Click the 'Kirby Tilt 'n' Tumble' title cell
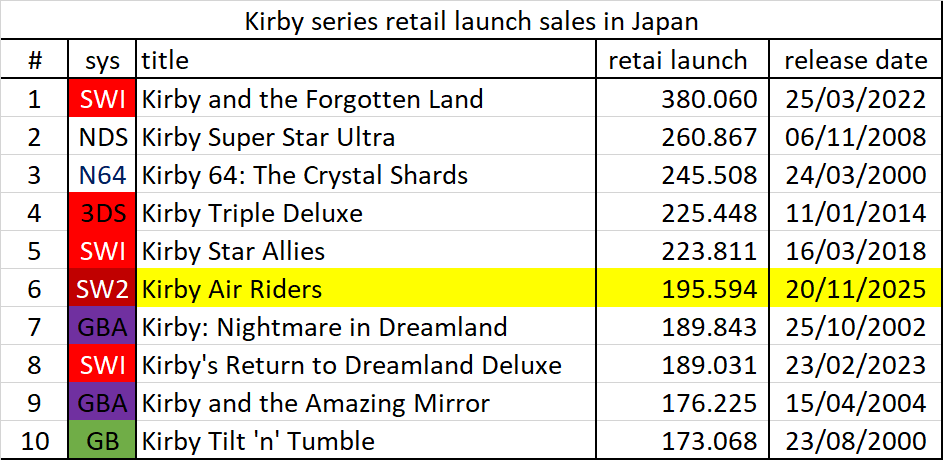The width and height of the screenshot is (943, 460). point(258,441)
